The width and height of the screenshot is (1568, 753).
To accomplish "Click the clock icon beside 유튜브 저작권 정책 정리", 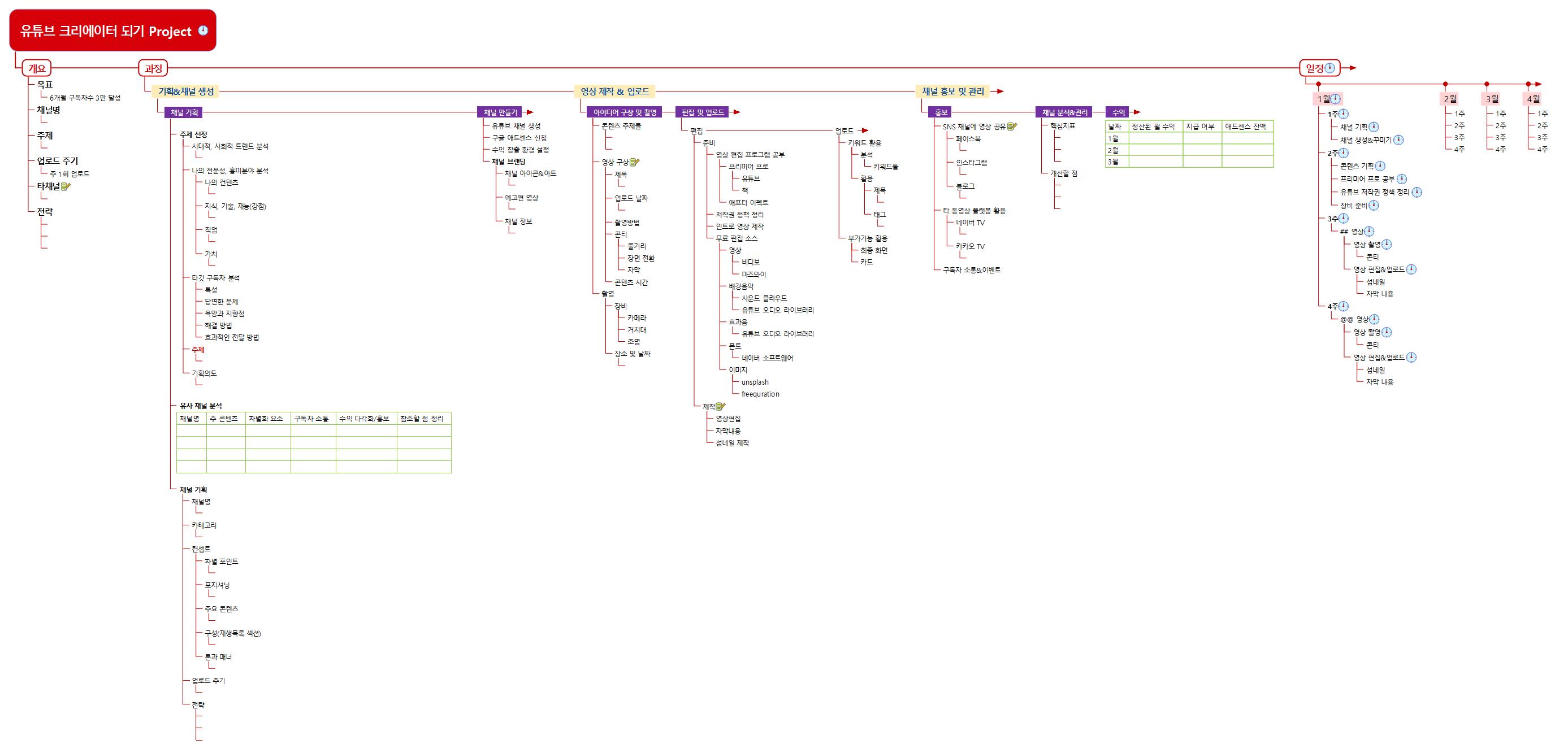I will coord(1417,192).
